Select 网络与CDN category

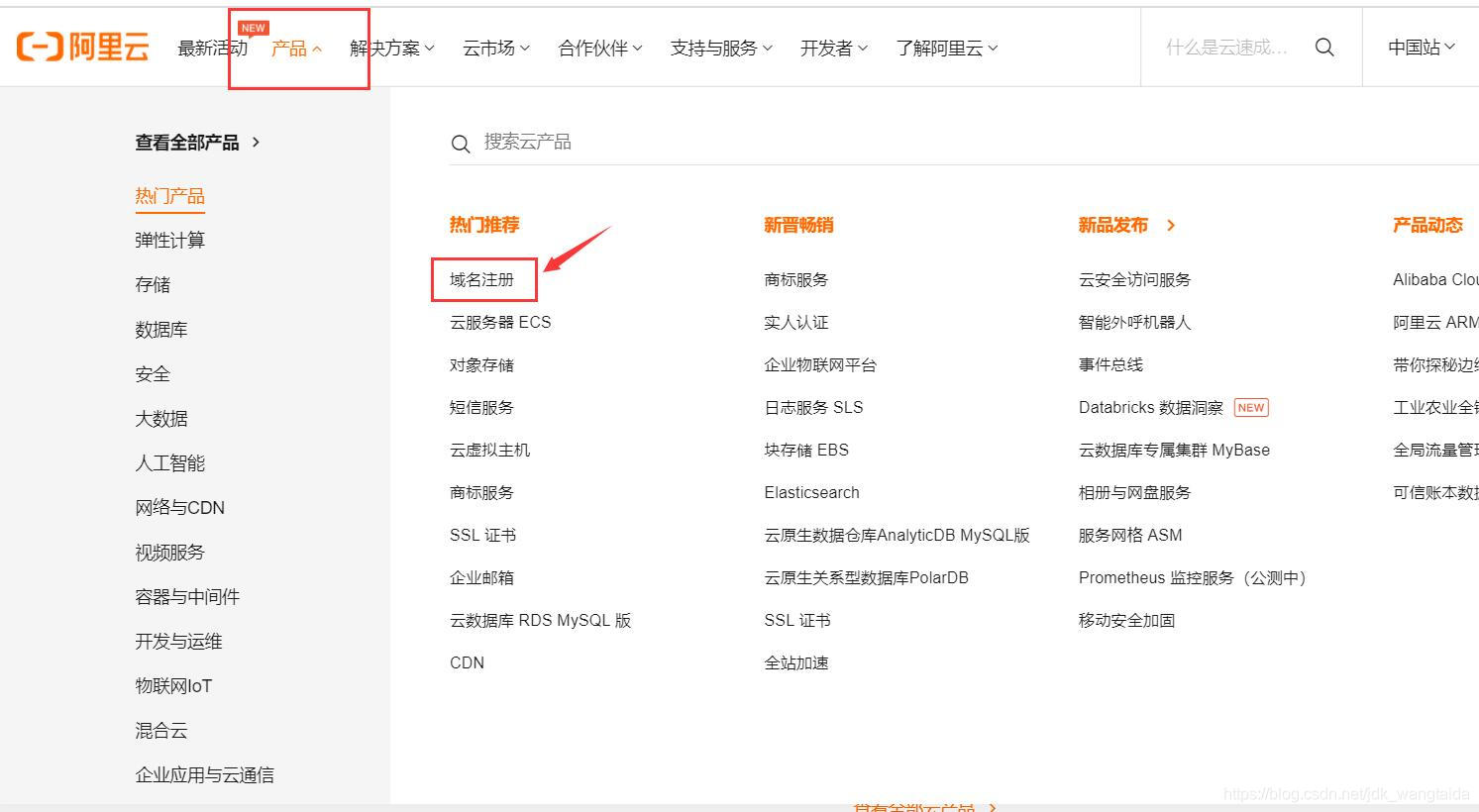(180, 507)
